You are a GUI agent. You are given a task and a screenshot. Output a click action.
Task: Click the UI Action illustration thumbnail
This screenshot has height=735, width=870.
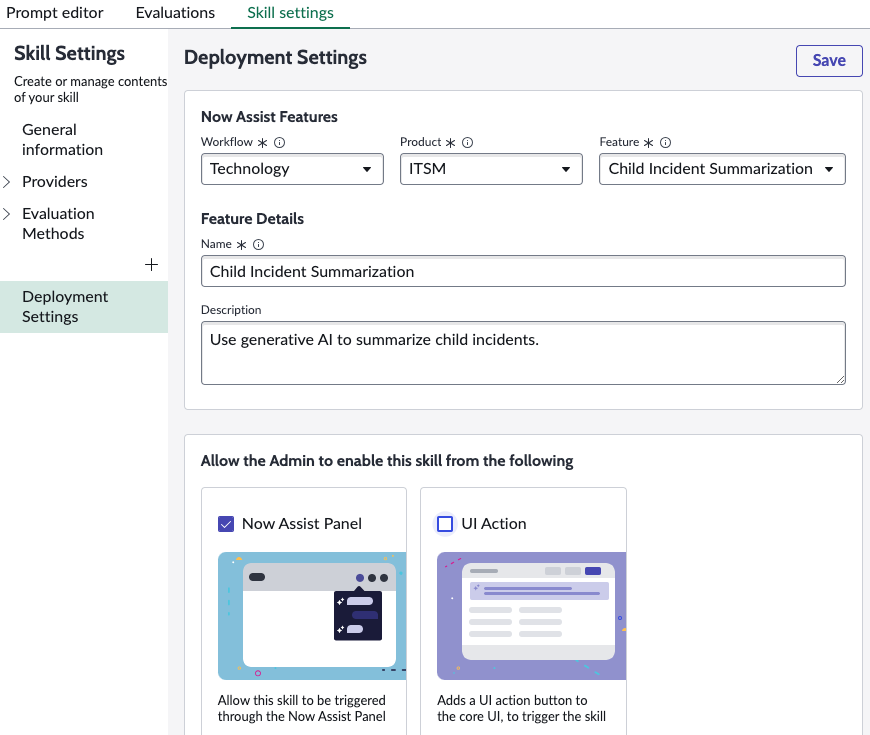[x=532, y=616]
